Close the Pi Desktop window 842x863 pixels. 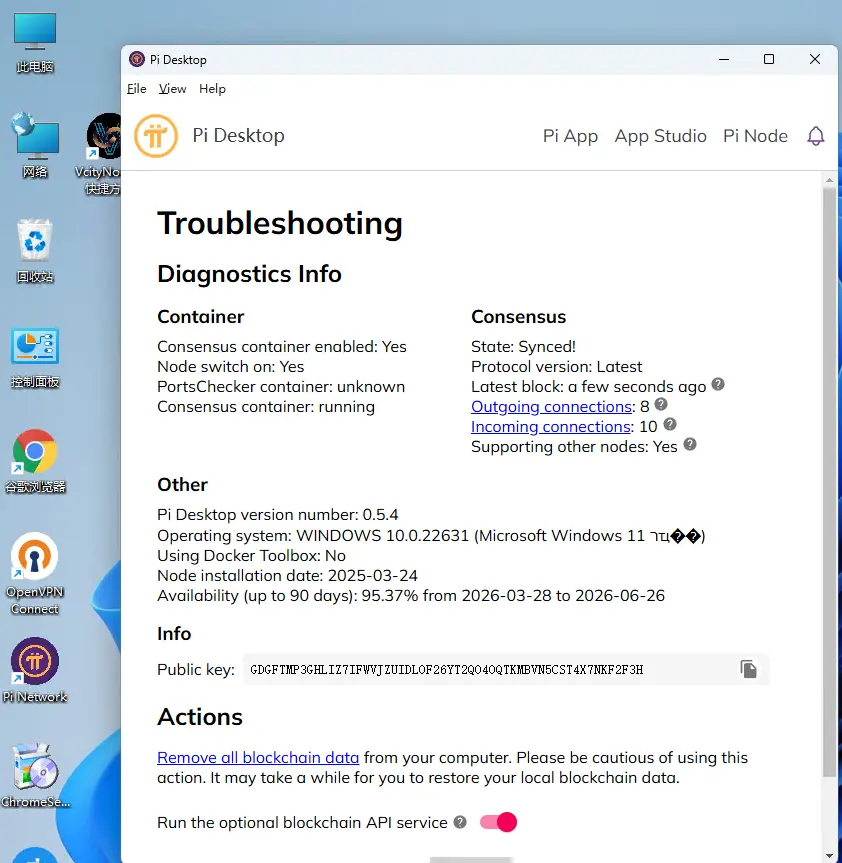pos(815,59)
